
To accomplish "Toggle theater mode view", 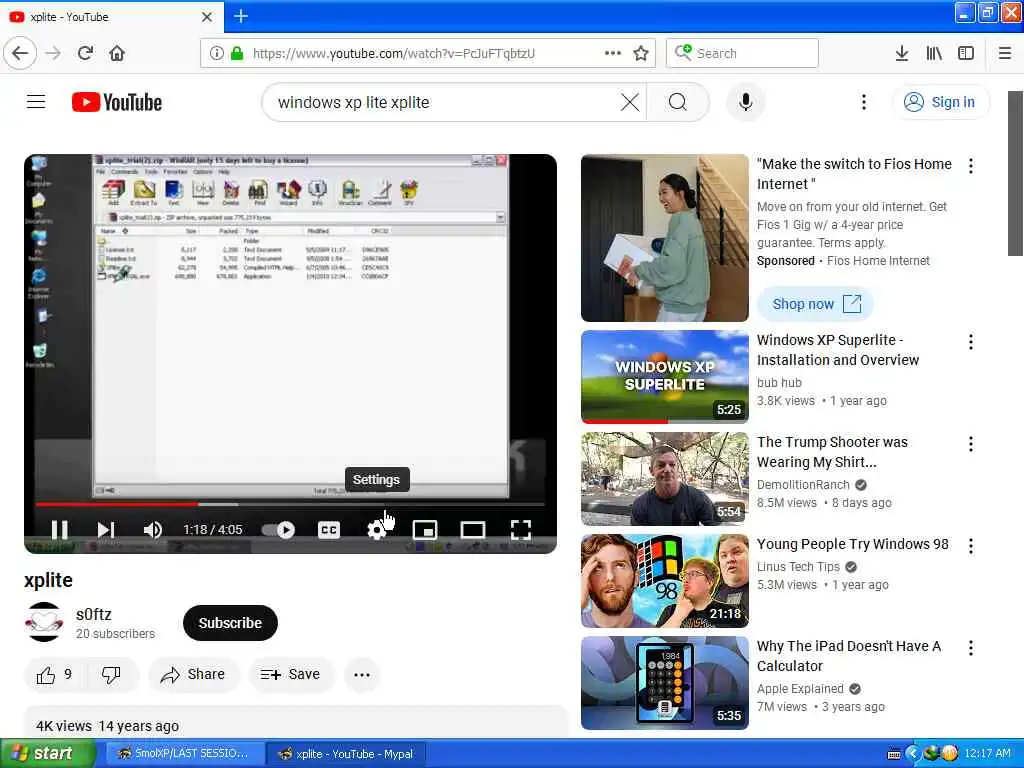I will 473,530.
